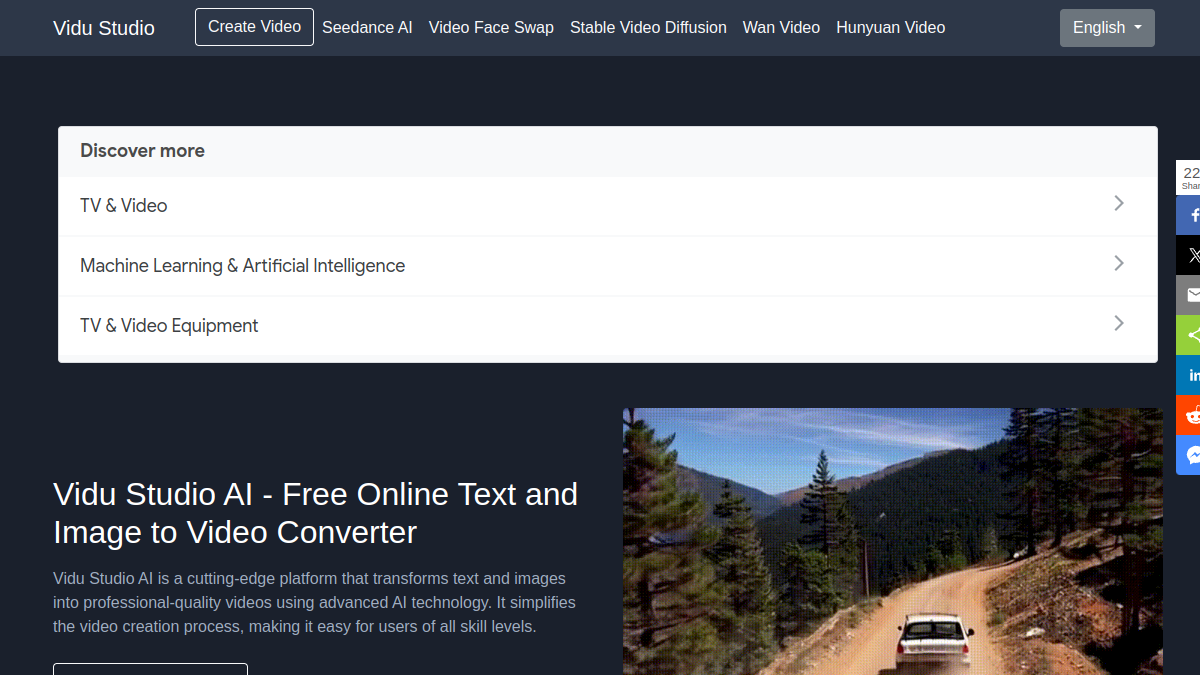This screenshot has height=675, width=1200.
Task: Share the page on LinkedIn
Action: coord(1188,375)
